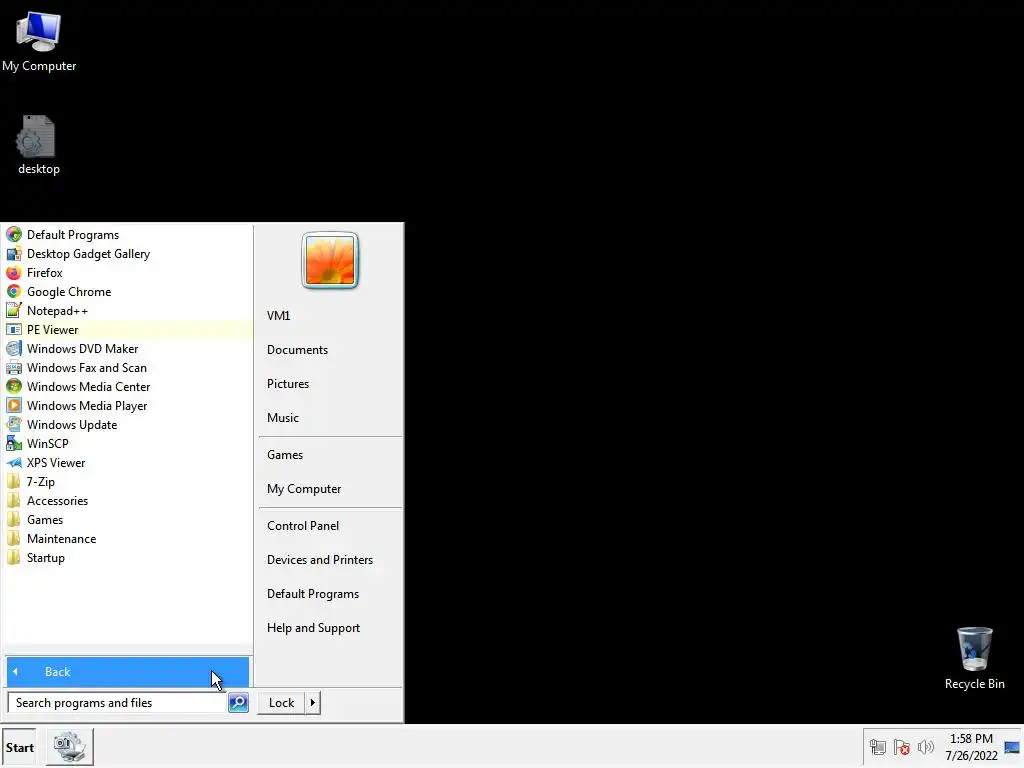Click the Start button
Image resolution: width=1024 pixels, height=768 pixels.
click(x=19, y=747)
